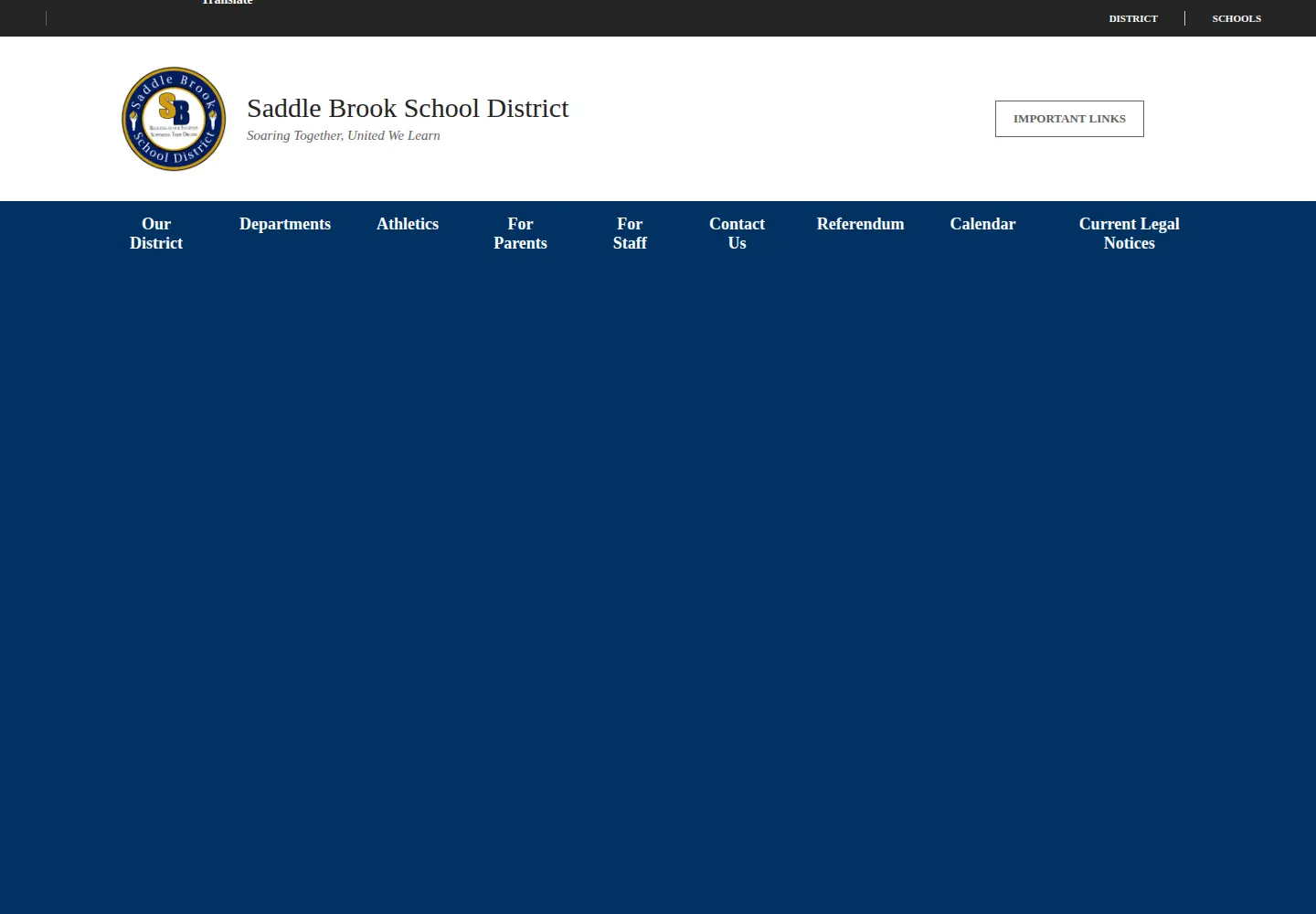Open the Important Links button
Viewport: 1316px width, 914px height.
[1069, 119]
